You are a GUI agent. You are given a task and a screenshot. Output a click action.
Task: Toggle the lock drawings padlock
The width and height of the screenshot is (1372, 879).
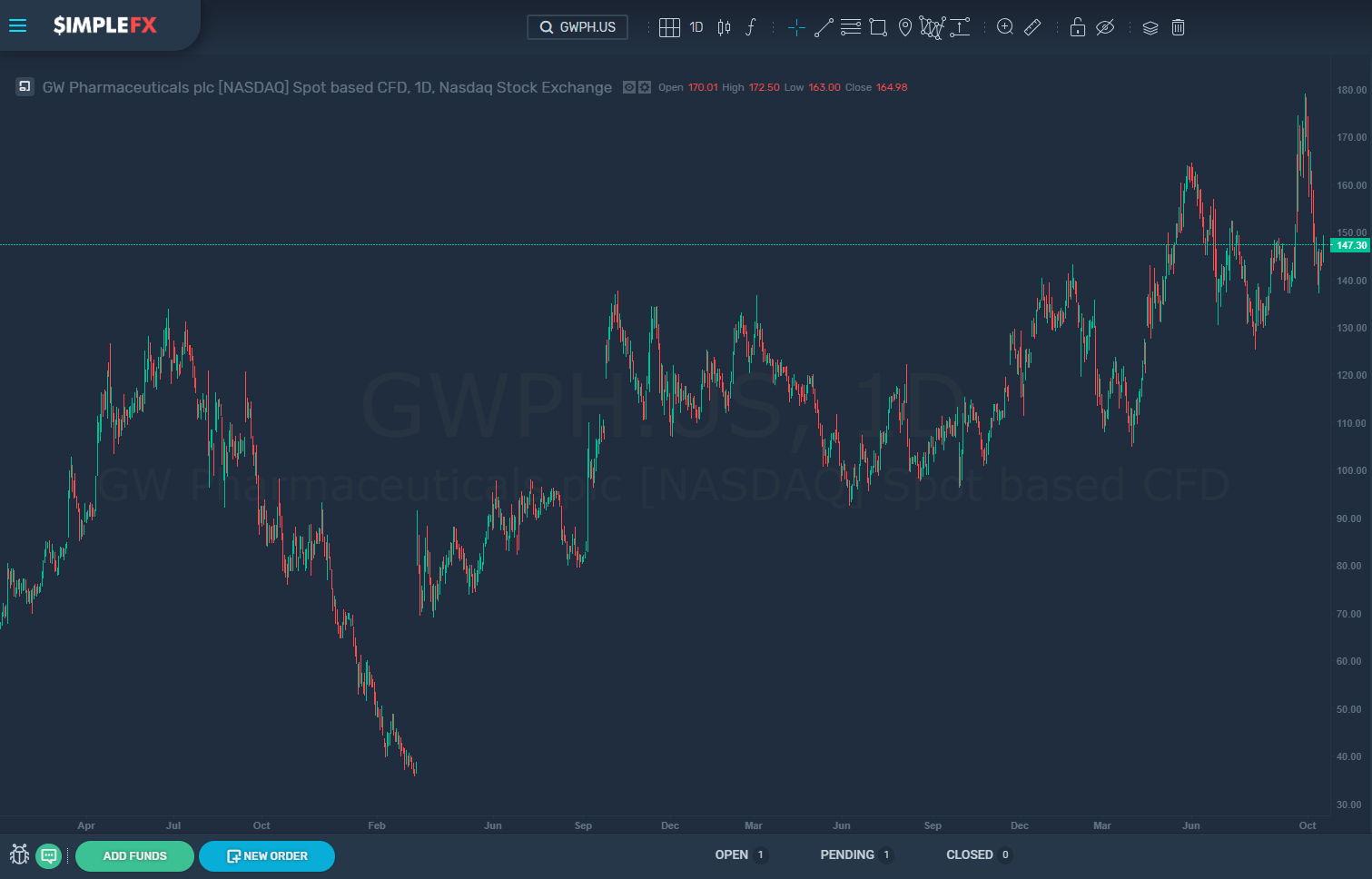pyautogui.click(x=1078, y=27)
